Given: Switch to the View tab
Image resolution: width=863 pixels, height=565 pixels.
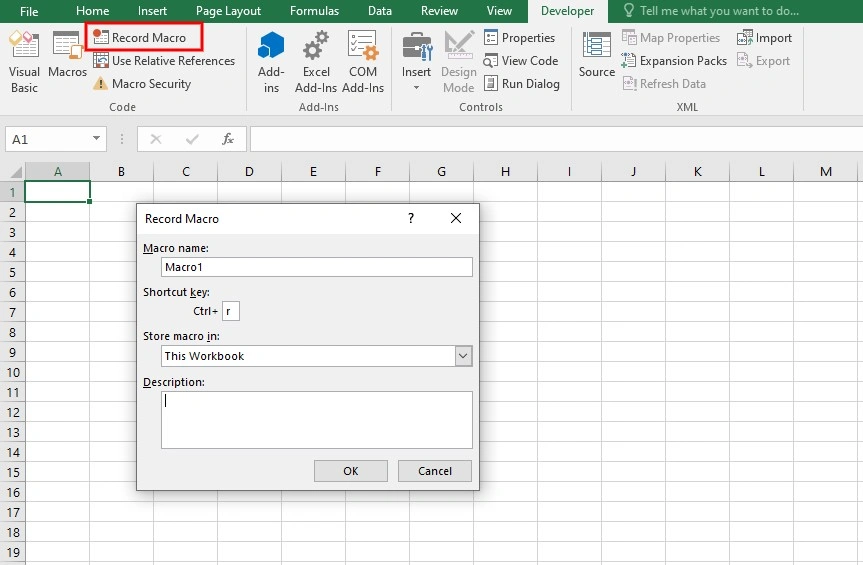Looking at the screenshot, I should (x=499, y=11).
